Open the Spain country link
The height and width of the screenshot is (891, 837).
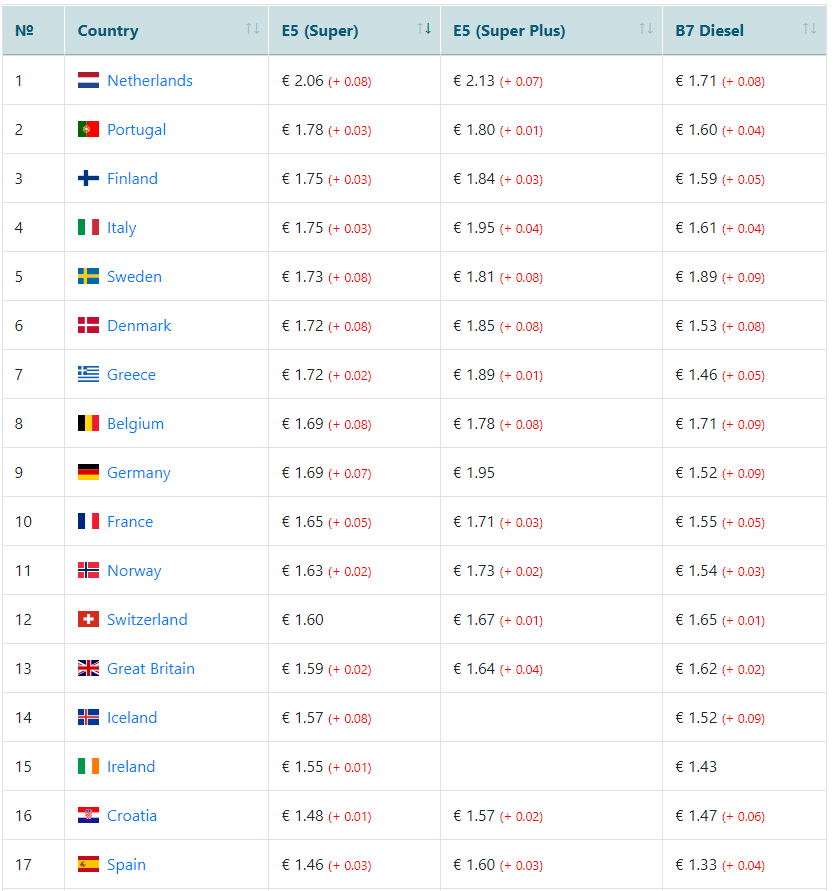point(126,864)
